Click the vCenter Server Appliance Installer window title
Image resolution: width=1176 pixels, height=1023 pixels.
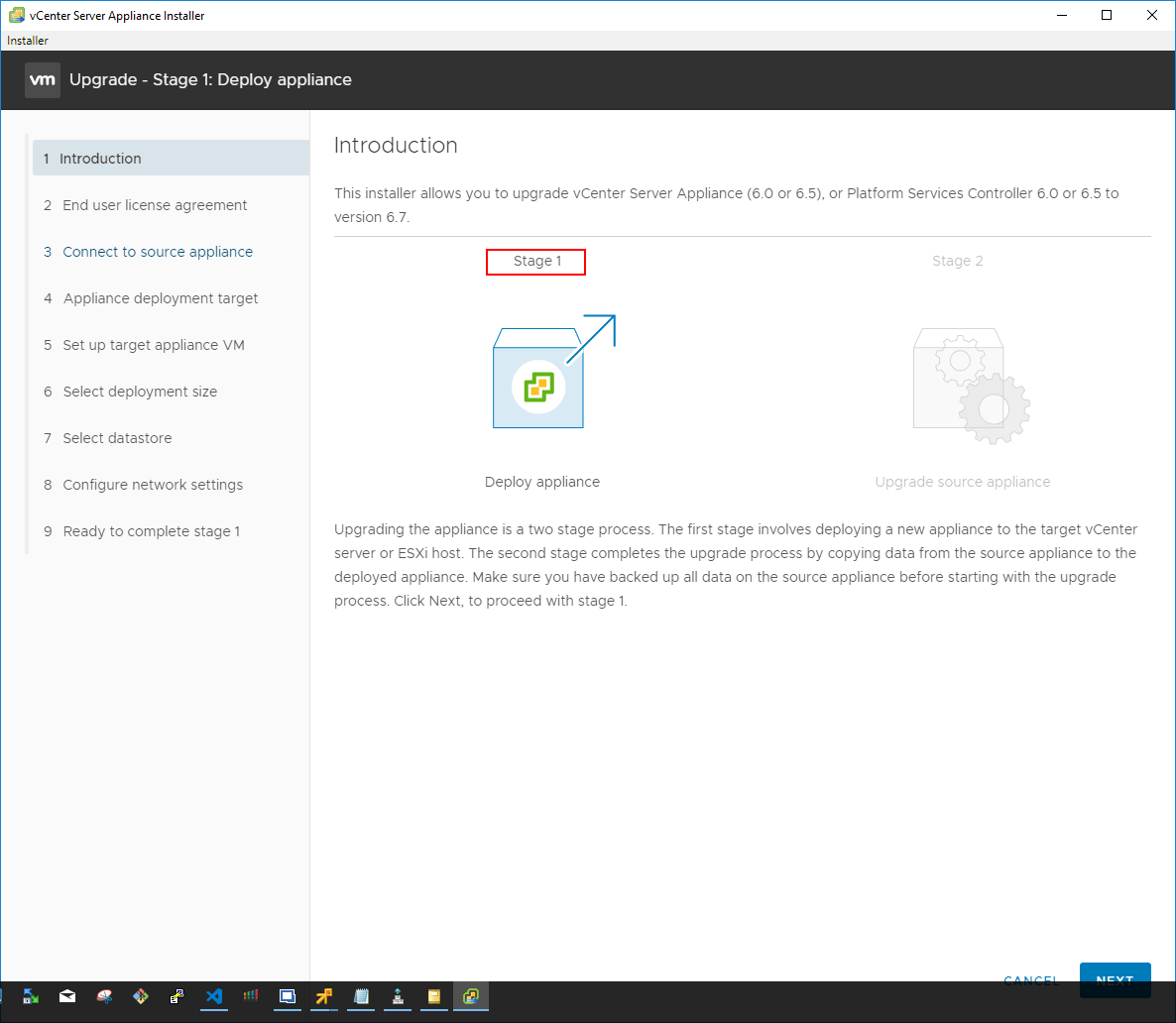point(117,15)
